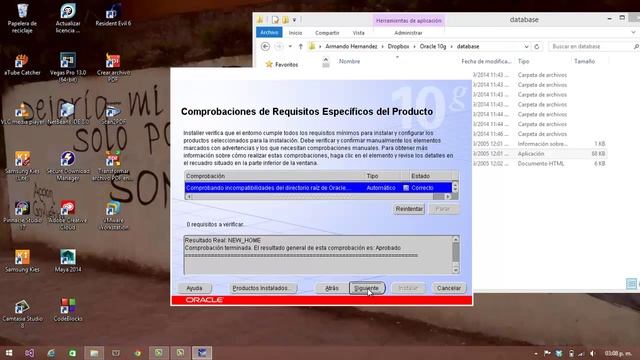
Task: Click the search magnifier in Explorer
Action: coord(636,47)
